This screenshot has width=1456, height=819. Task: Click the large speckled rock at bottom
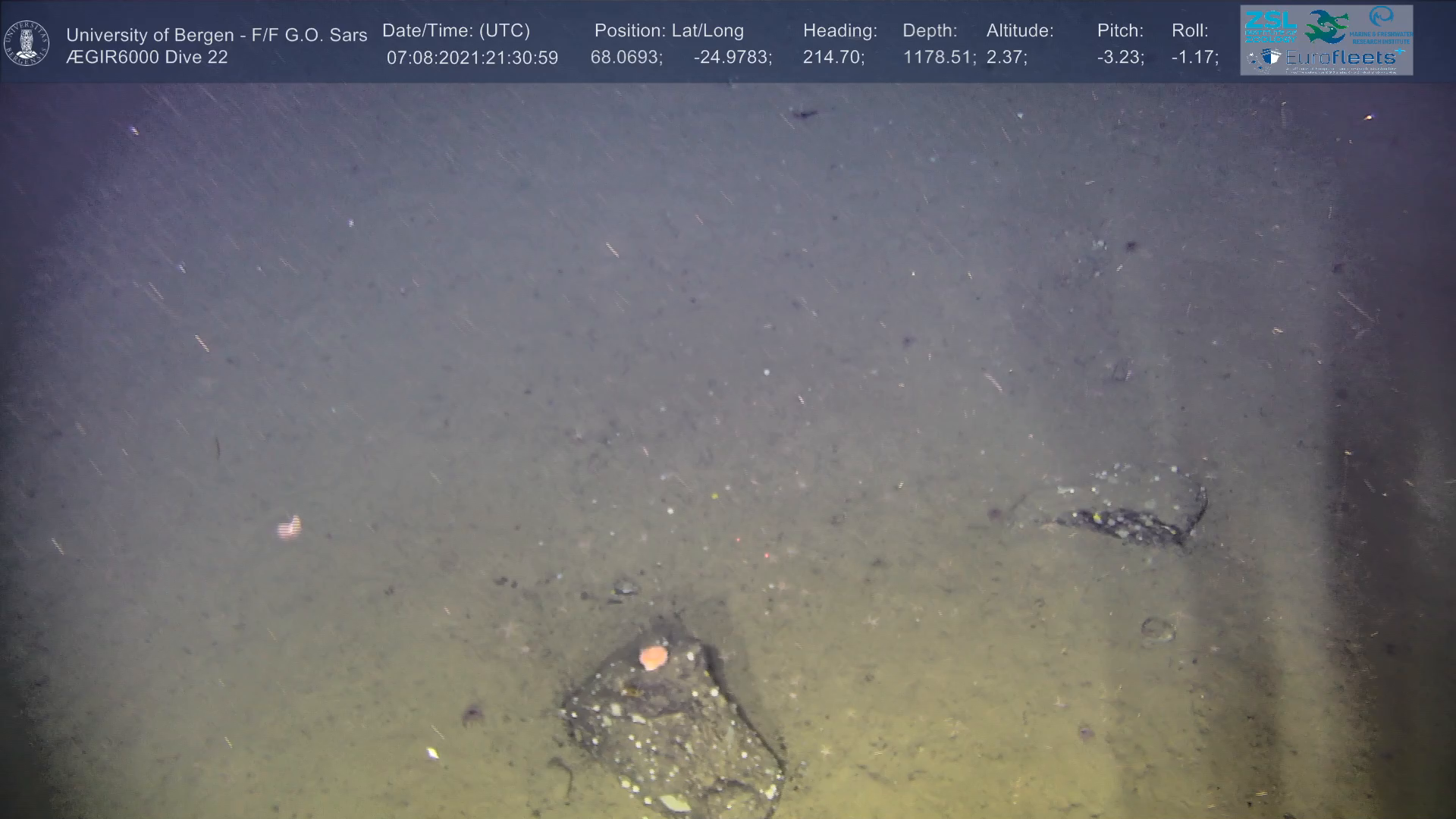[x=673, y=732]
